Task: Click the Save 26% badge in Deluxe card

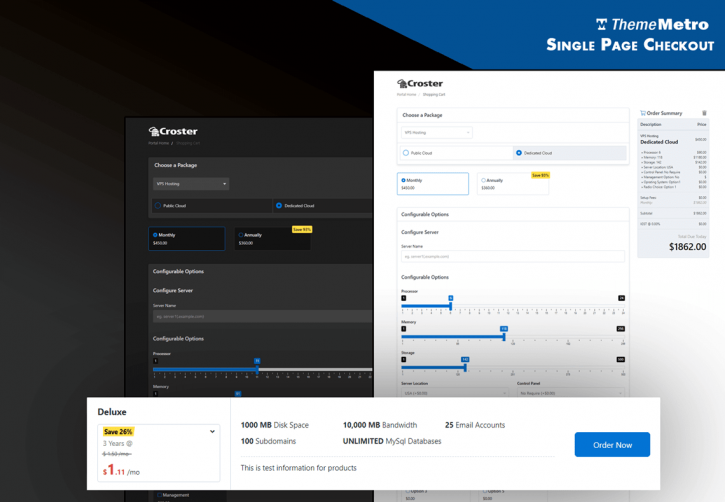Action: pos(119,432)
